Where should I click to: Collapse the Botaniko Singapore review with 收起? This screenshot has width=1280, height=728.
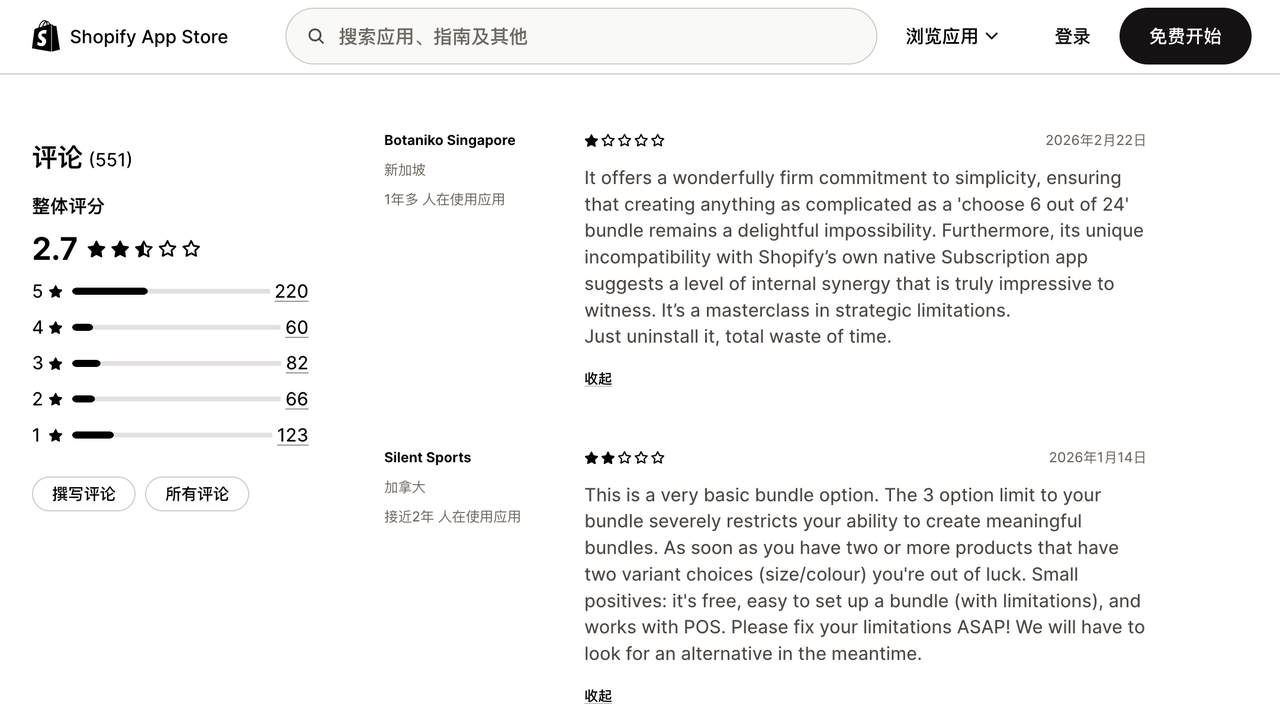point(598,379)
